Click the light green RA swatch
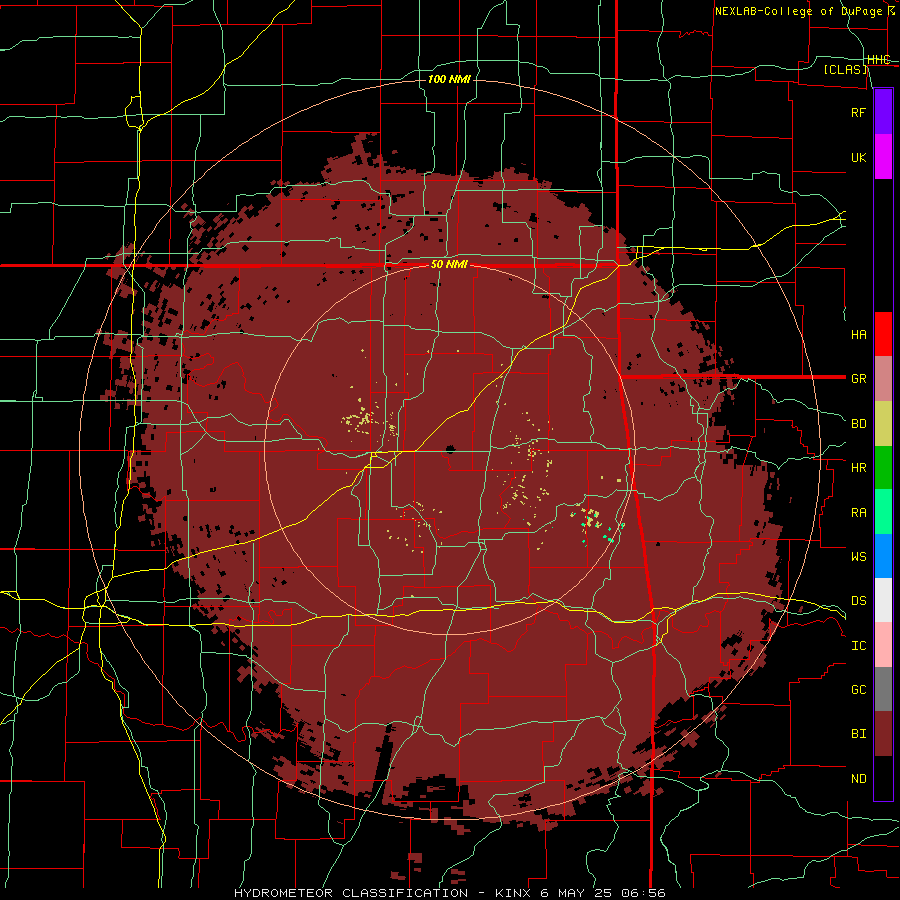Viewport: 900px width, 900px height. tap(883, 512)
